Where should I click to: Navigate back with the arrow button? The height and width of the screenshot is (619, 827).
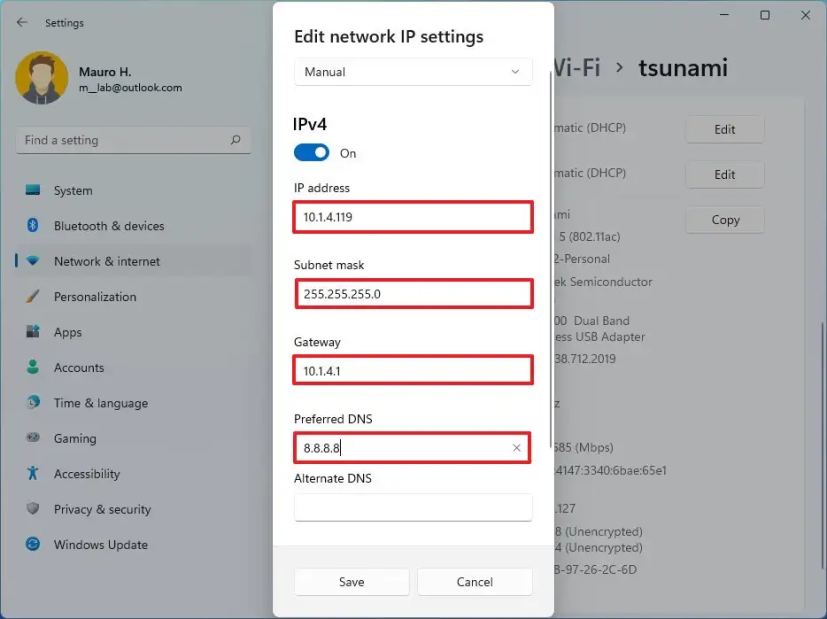(22, 22)
